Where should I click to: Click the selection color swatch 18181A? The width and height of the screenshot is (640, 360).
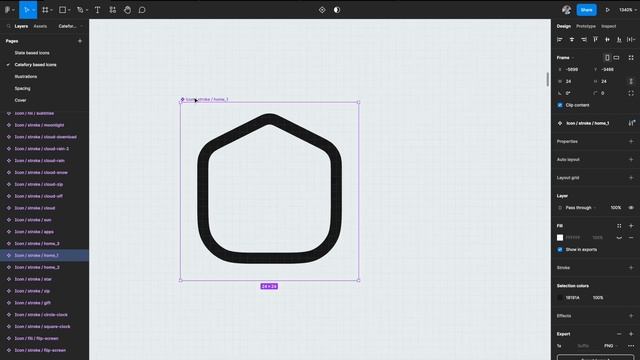click(x=560, y=298)
